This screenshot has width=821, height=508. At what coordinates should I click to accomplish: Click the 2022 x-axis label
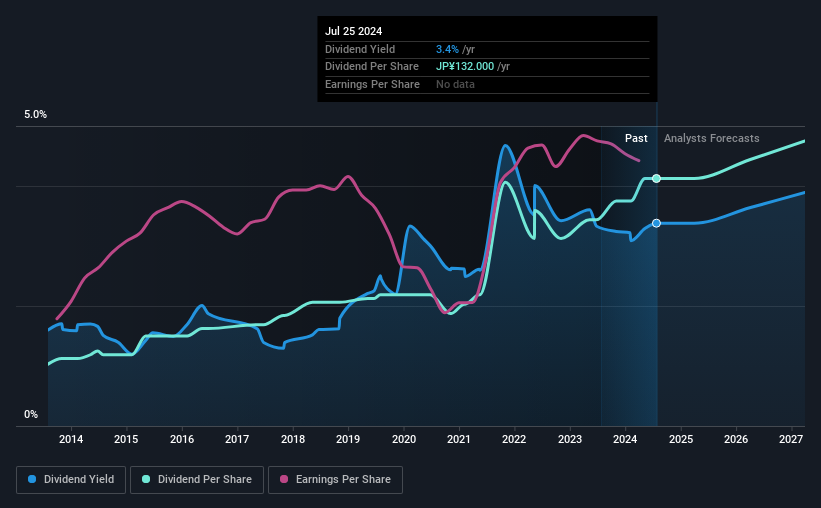514,439
